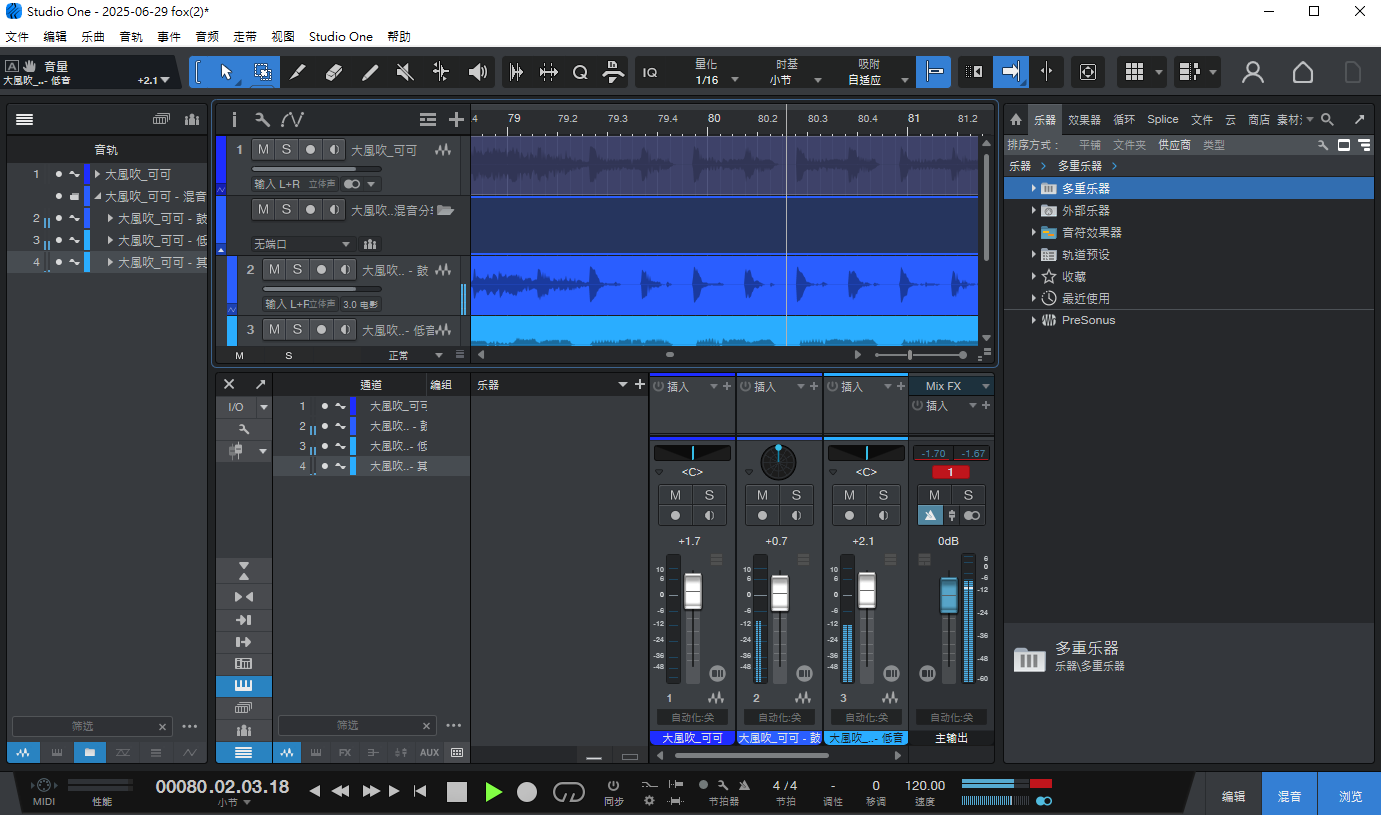Open the 无端口 port dropdown
Image resolution: width=1381 pixels, height=815 pixels.
point(303,244)
